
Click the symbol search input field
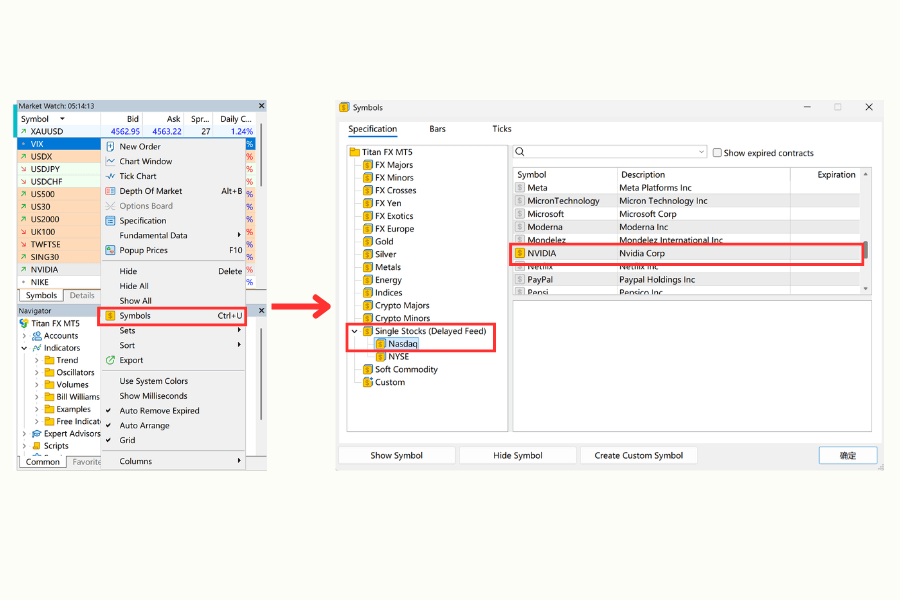click(610, 152)
